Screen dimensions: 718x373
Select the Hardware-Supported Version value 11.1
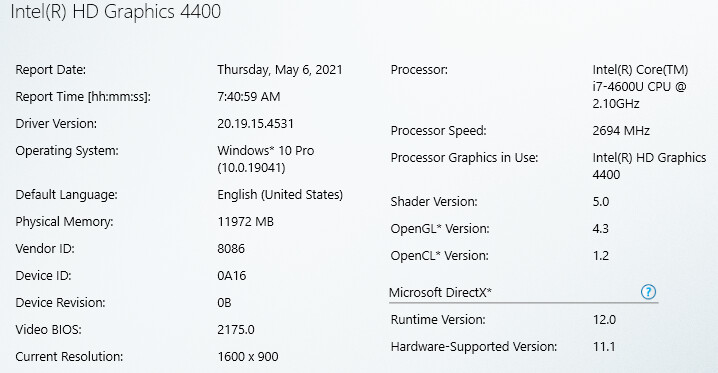point(604,346)
